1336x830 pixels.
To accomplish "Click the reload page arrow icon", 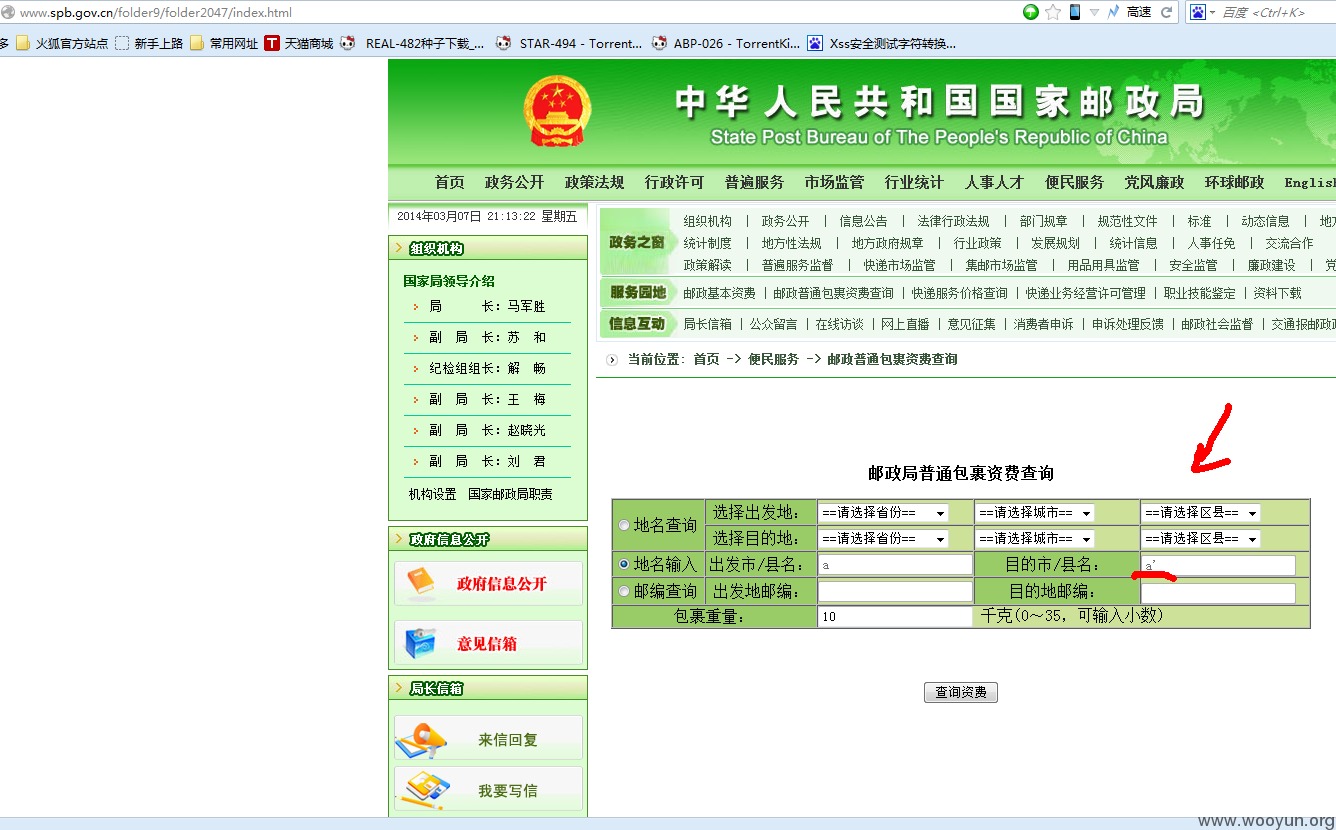I will pos(1166,12).
